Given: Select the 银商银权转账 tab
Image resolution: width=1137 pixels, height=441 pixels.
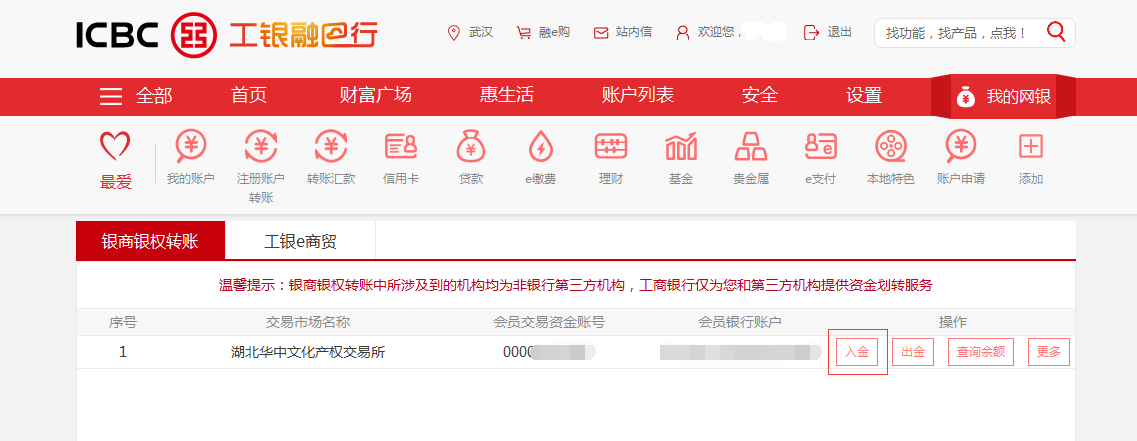Looking at the screenshot, I should pos(150,242).
